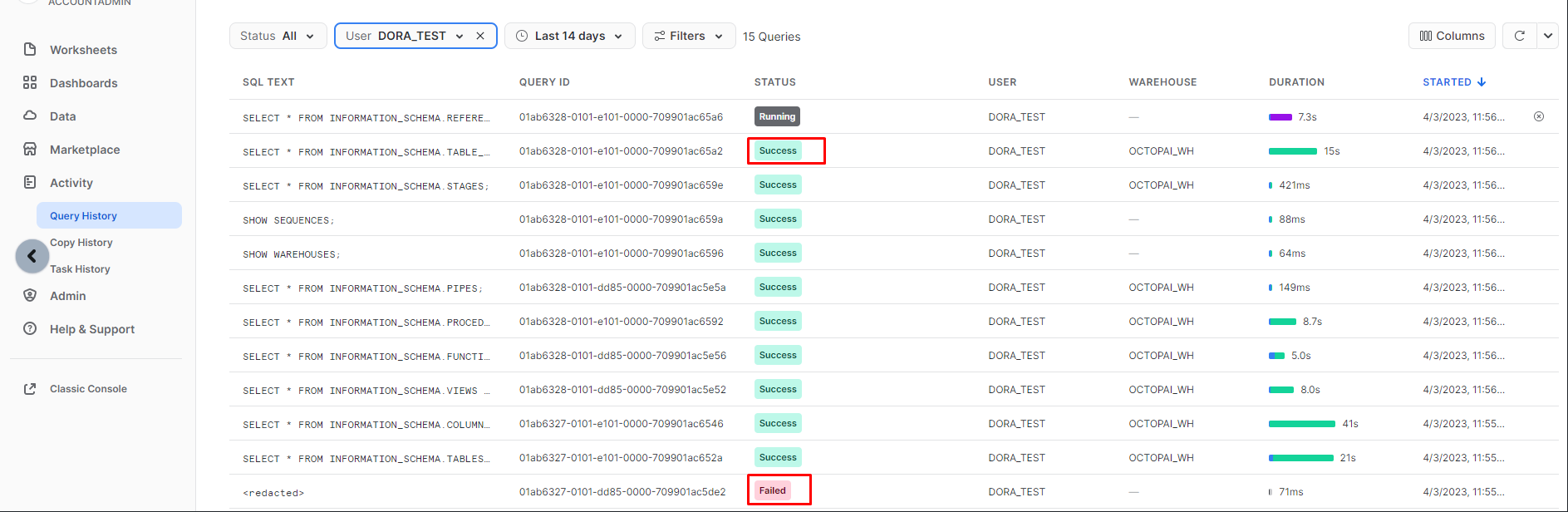Image resolution: width=1568 pixels, height=512 pixels.
Task: Click the Data cloud icon
Action: (x=30, y=116)
